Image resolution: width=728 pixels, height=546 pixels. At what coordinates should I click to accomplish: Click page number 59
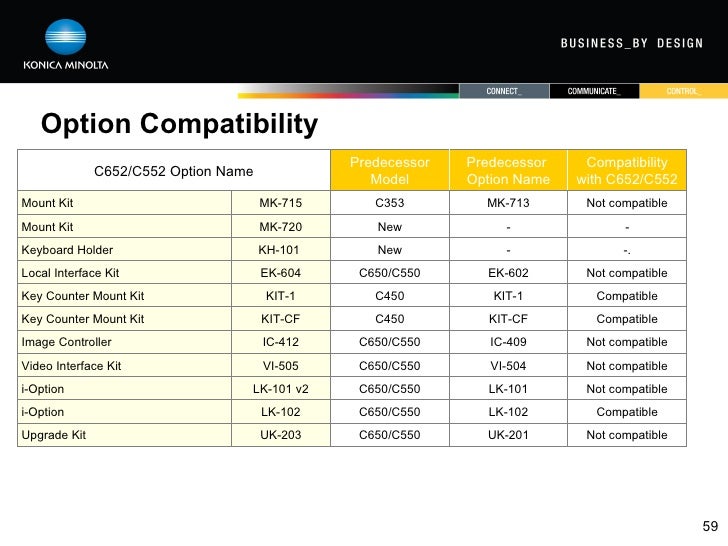[710, 526]
